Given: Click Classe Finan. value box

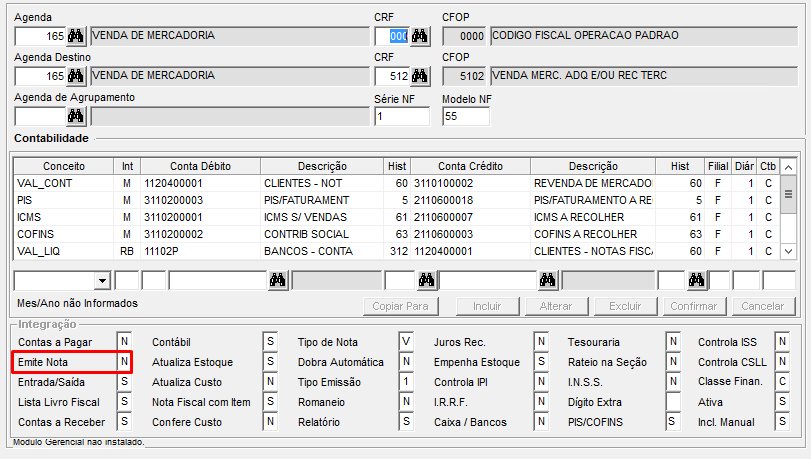Looking at the screenshot, I should (782, 381).
